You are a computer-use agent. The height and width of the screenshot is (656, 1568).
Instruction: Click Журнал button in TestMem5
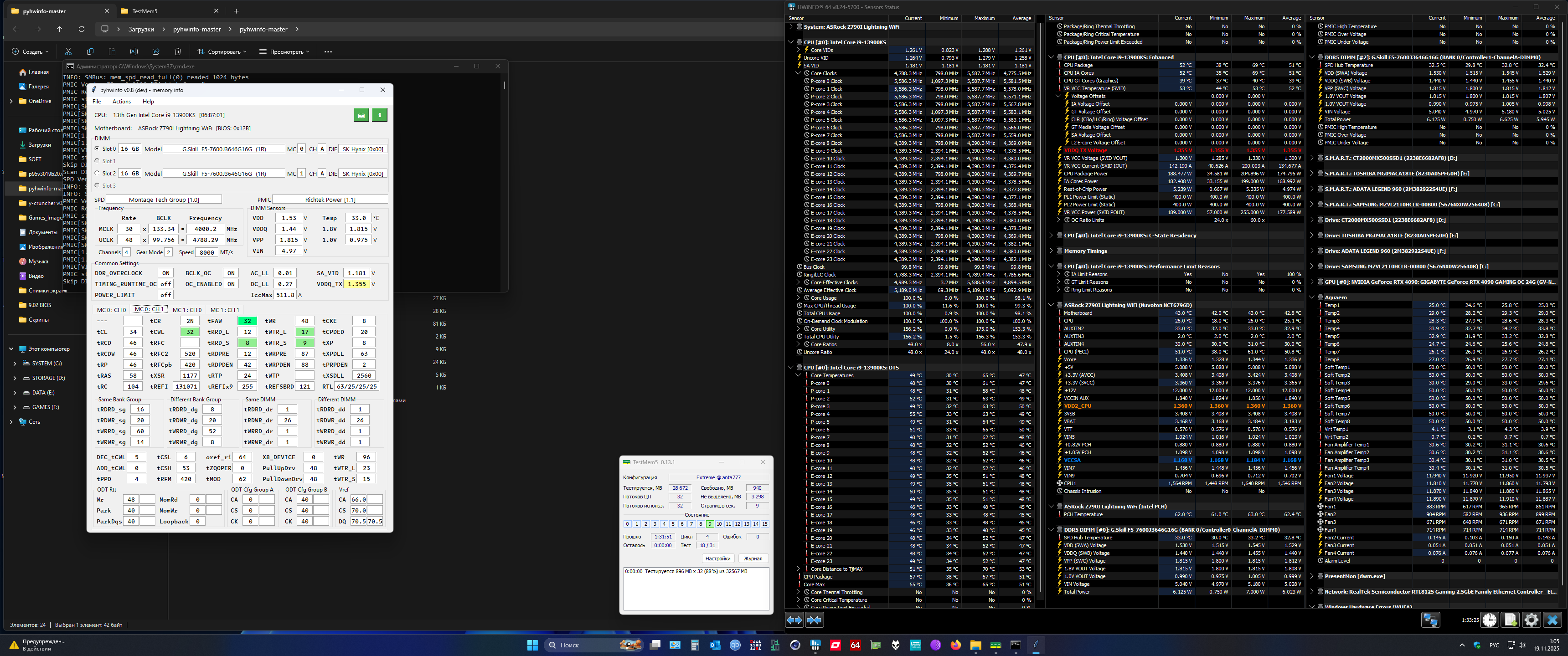753,558
